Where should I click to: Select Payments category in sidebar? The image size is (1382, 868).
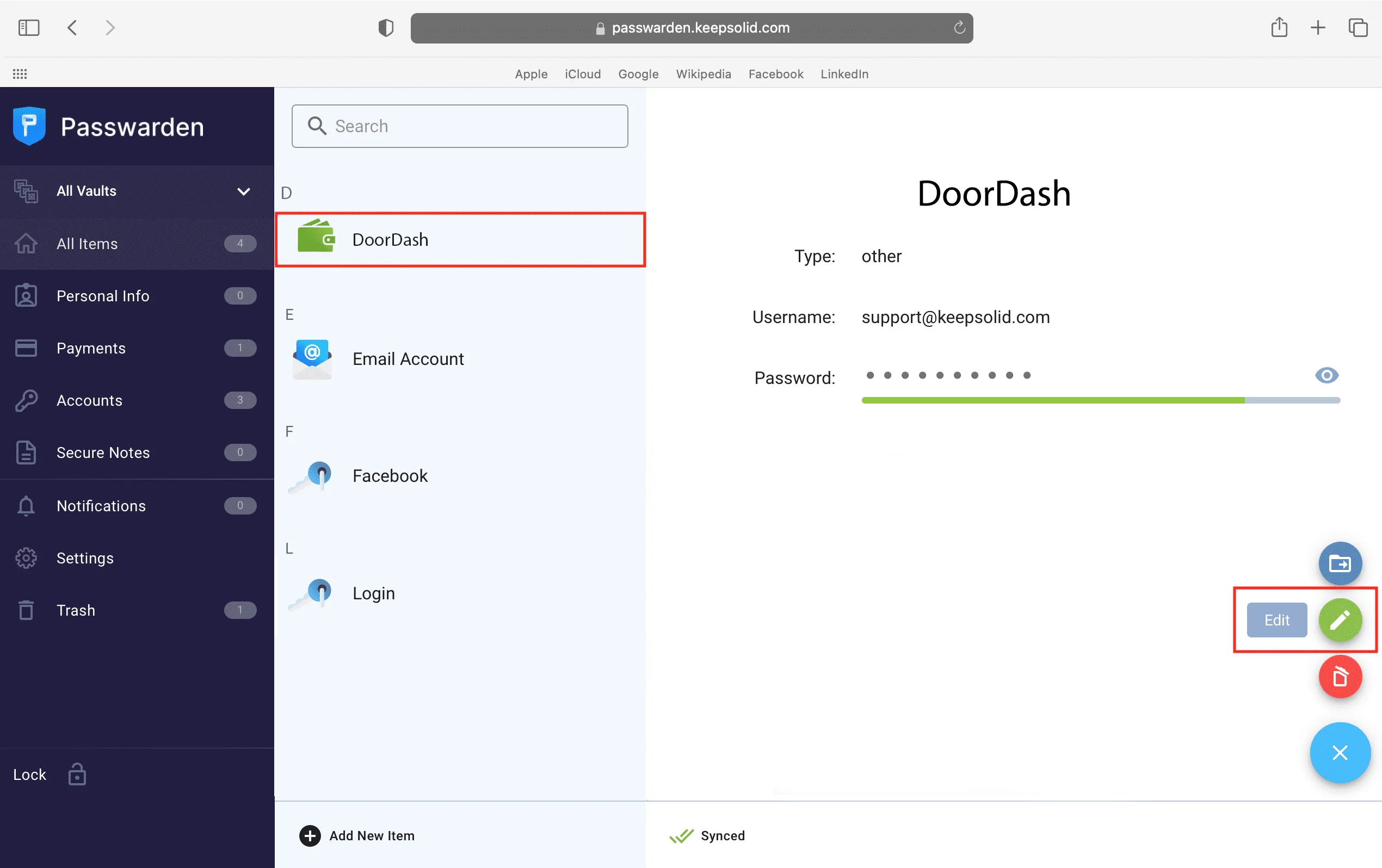click(x=91, y=348)
